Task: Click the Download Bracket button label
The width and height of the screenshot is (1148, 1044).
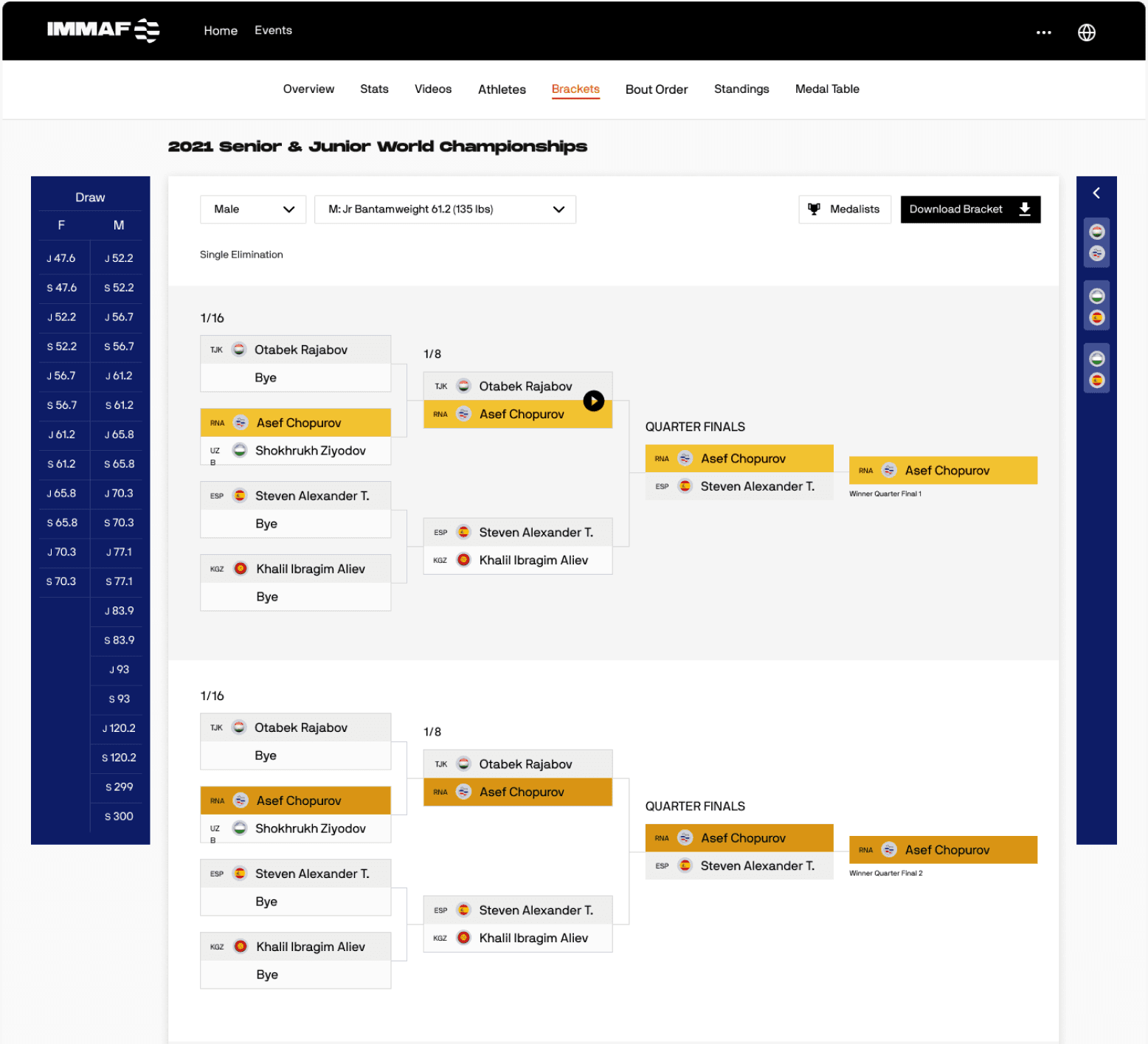Action: [x=955, y=210]
